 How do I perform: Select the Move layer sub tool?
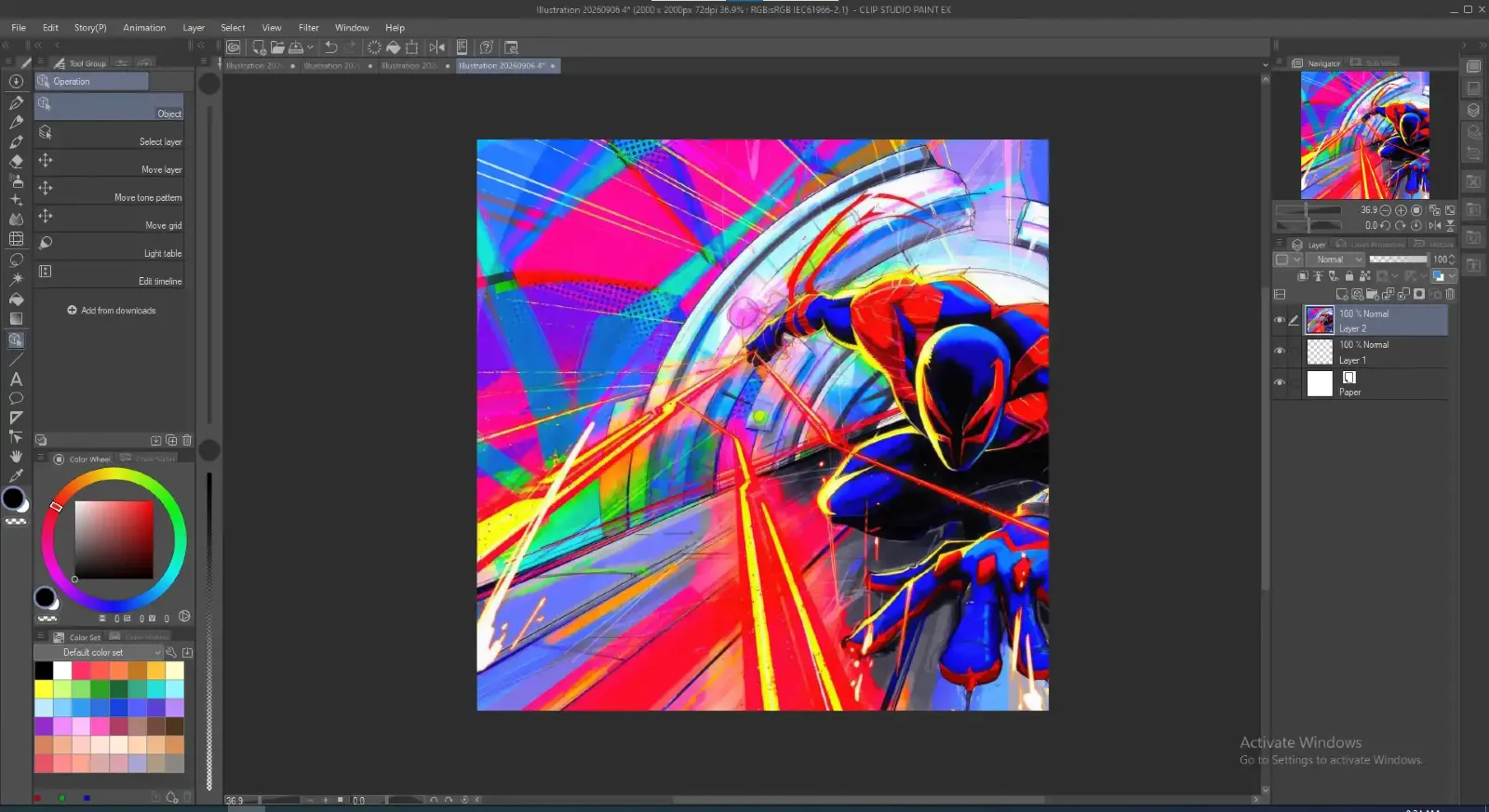(110, 163)
